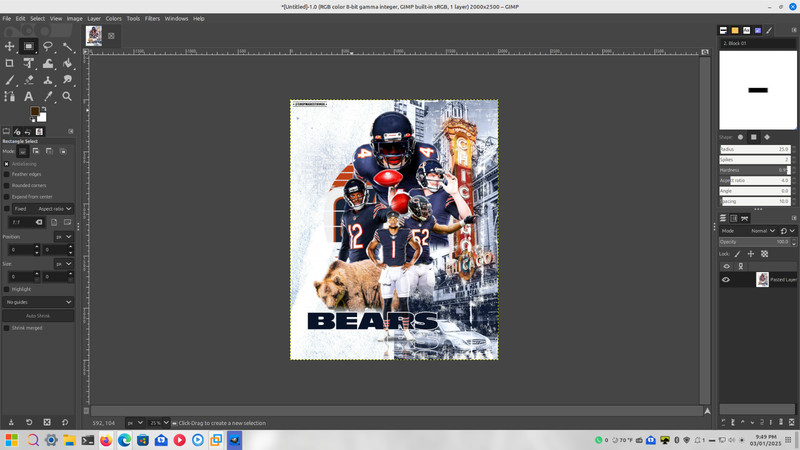This screenshot has height=450, width=800.
Task: Open the Colors menu
Action: click(x=113, y=18)
